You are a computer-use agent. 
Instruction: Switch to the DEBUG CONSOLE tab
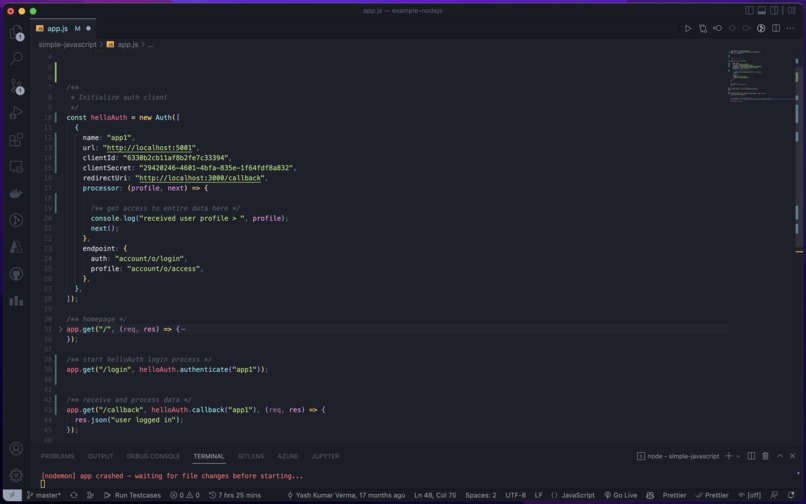pyautogui.click(x=153, y=456)
